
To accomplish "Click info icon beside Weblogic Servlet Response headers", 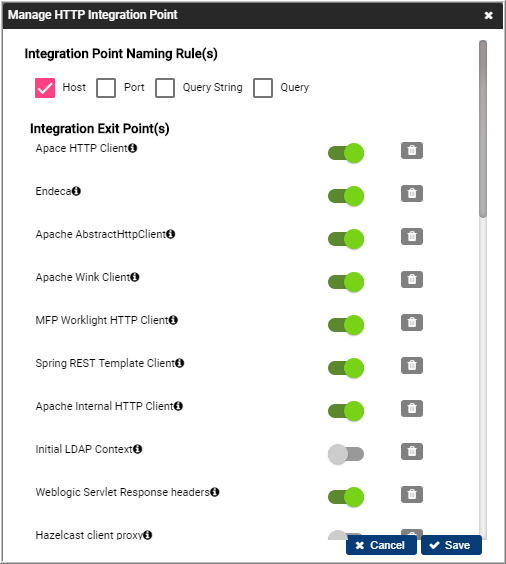I will pos(215,492).
